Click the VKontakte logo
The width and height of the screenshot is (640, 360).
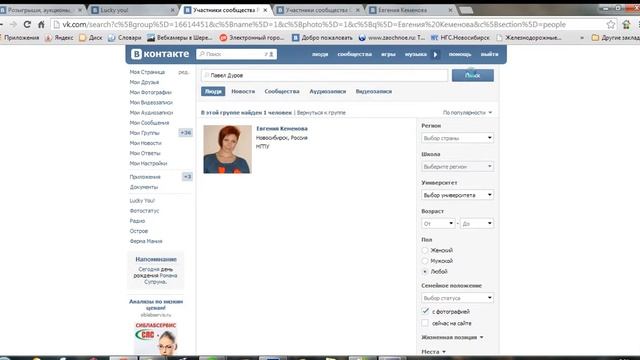[160, 54]
